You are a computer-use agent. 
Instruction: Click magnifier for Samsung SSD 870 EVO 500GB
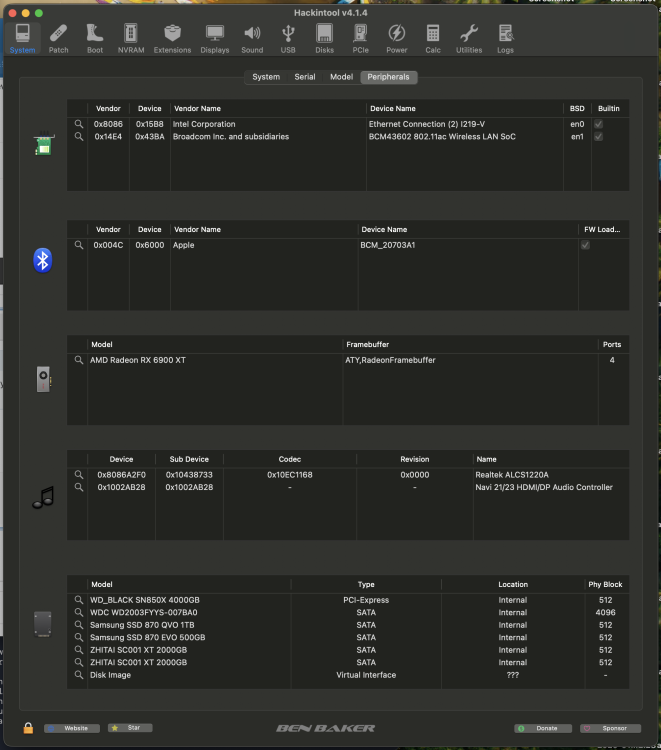click(79, 637)
